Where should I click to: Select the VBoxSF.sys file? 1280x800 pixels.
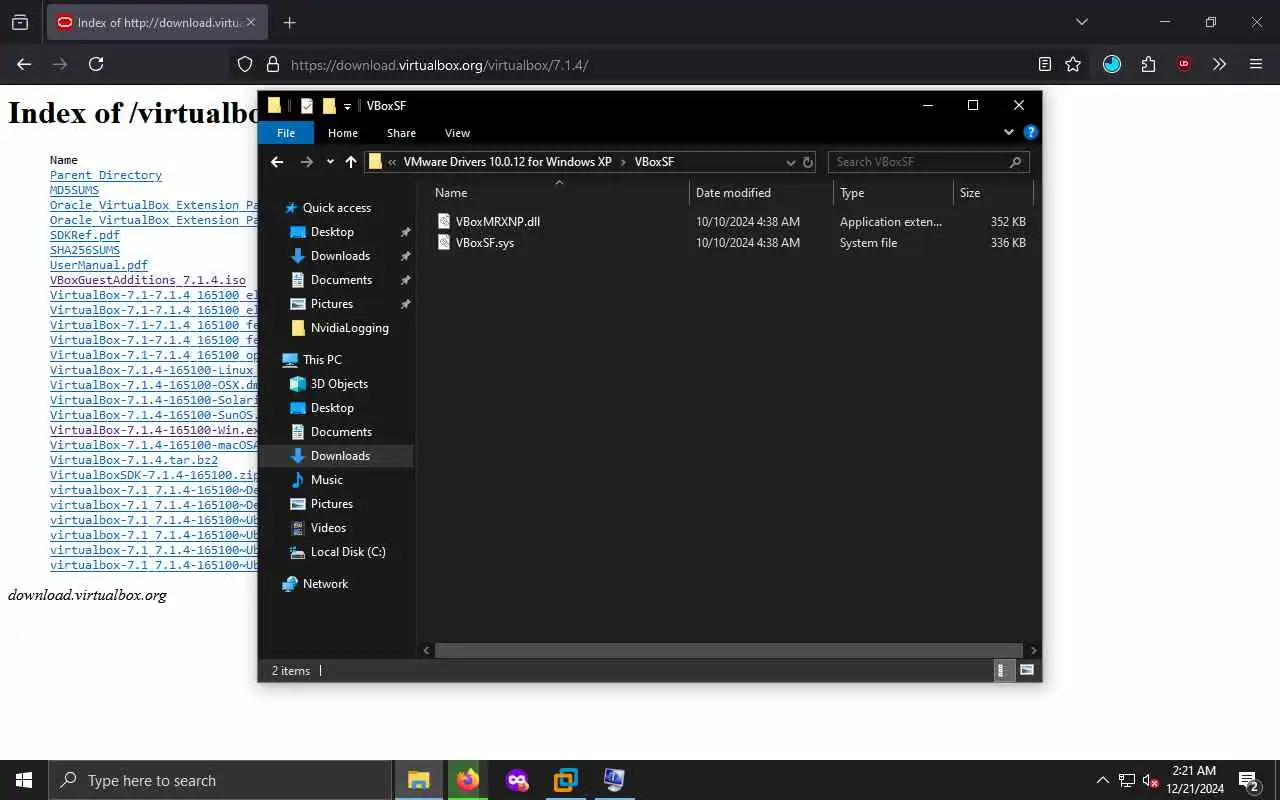(484, 243)
